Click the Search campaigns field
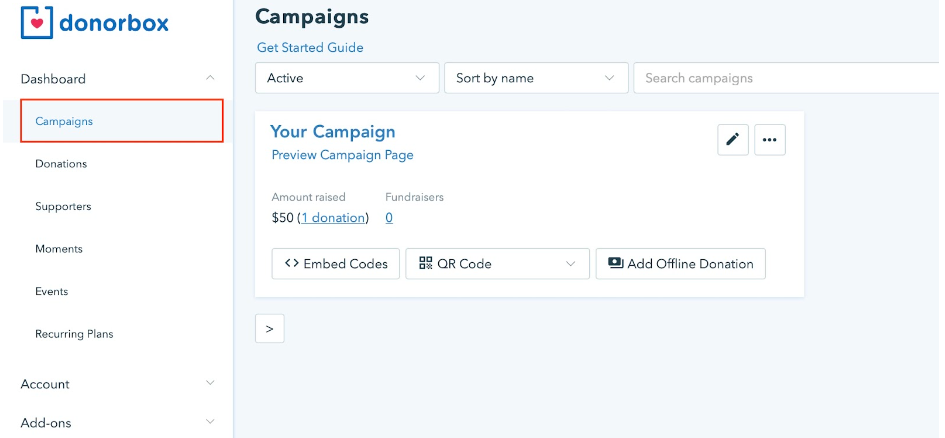The width and height of the screenshot is (945, 438). tap(785, 78)
